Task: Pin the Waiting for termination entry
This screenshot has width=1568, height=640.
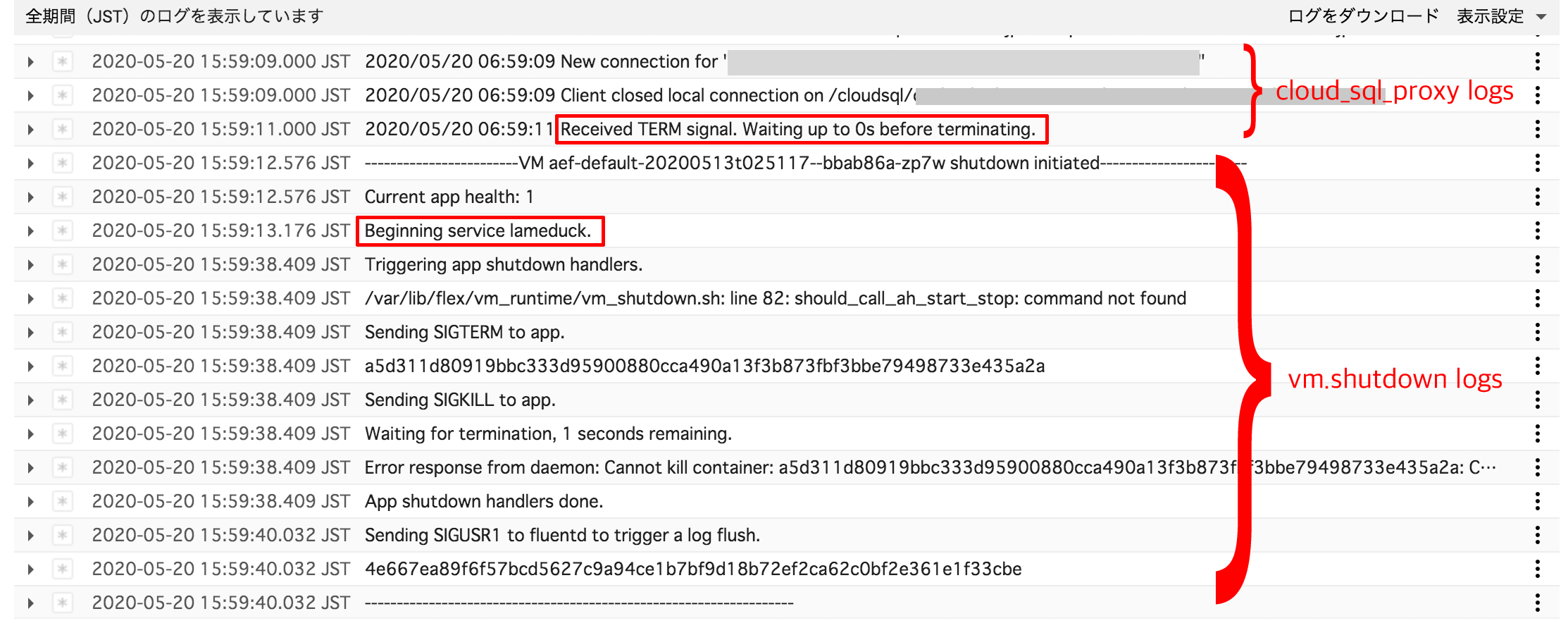Action: pyautogui.click(x=63, y=433)
